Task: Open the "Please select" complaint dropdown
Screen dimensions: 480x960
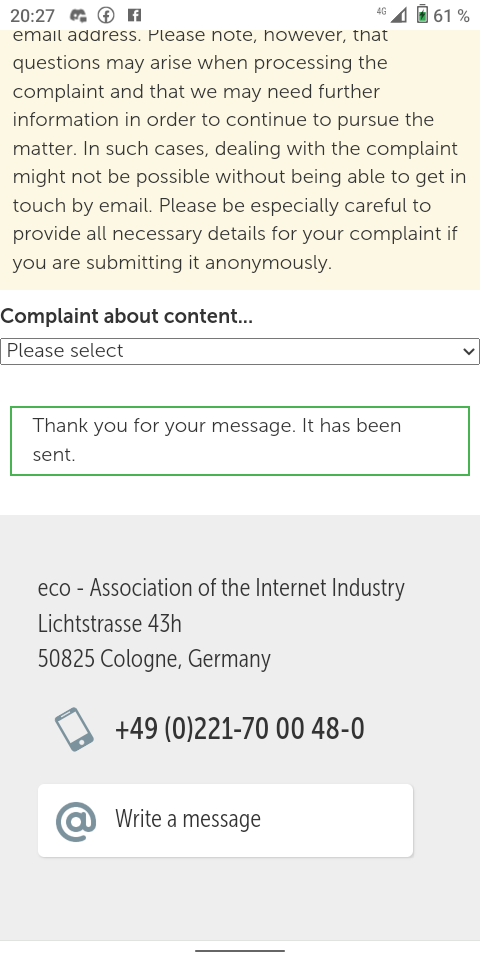Action: (x=240, y=351)
